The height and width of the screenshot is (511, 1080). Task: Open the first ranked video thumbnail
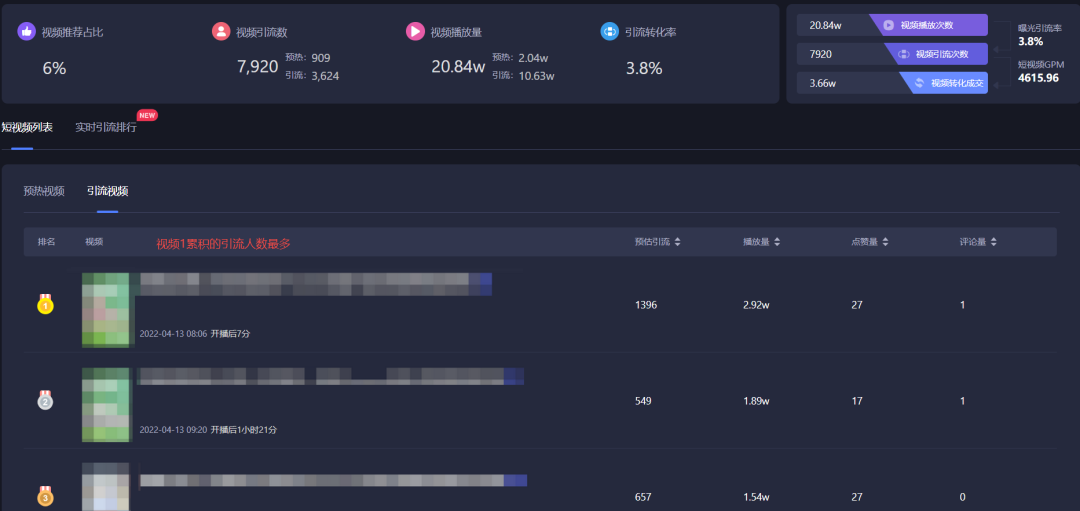106,309
